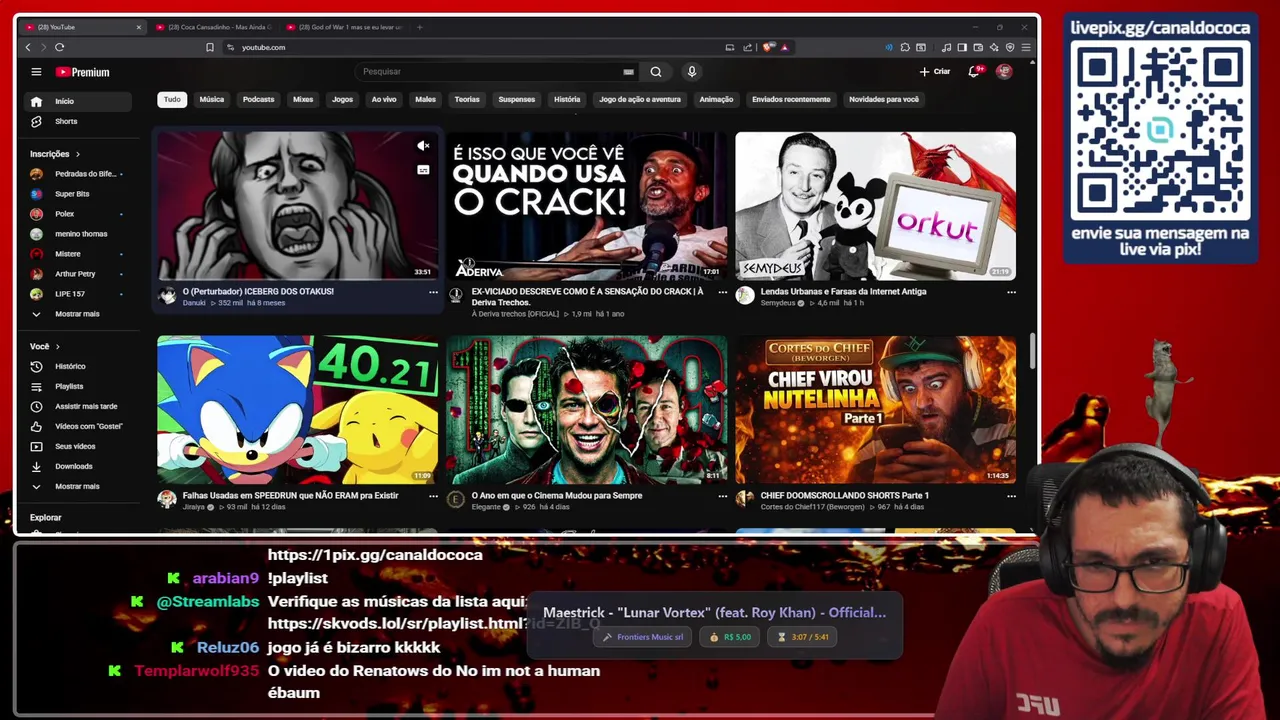Select the Enviados recentemente chip

click(791, 99)
